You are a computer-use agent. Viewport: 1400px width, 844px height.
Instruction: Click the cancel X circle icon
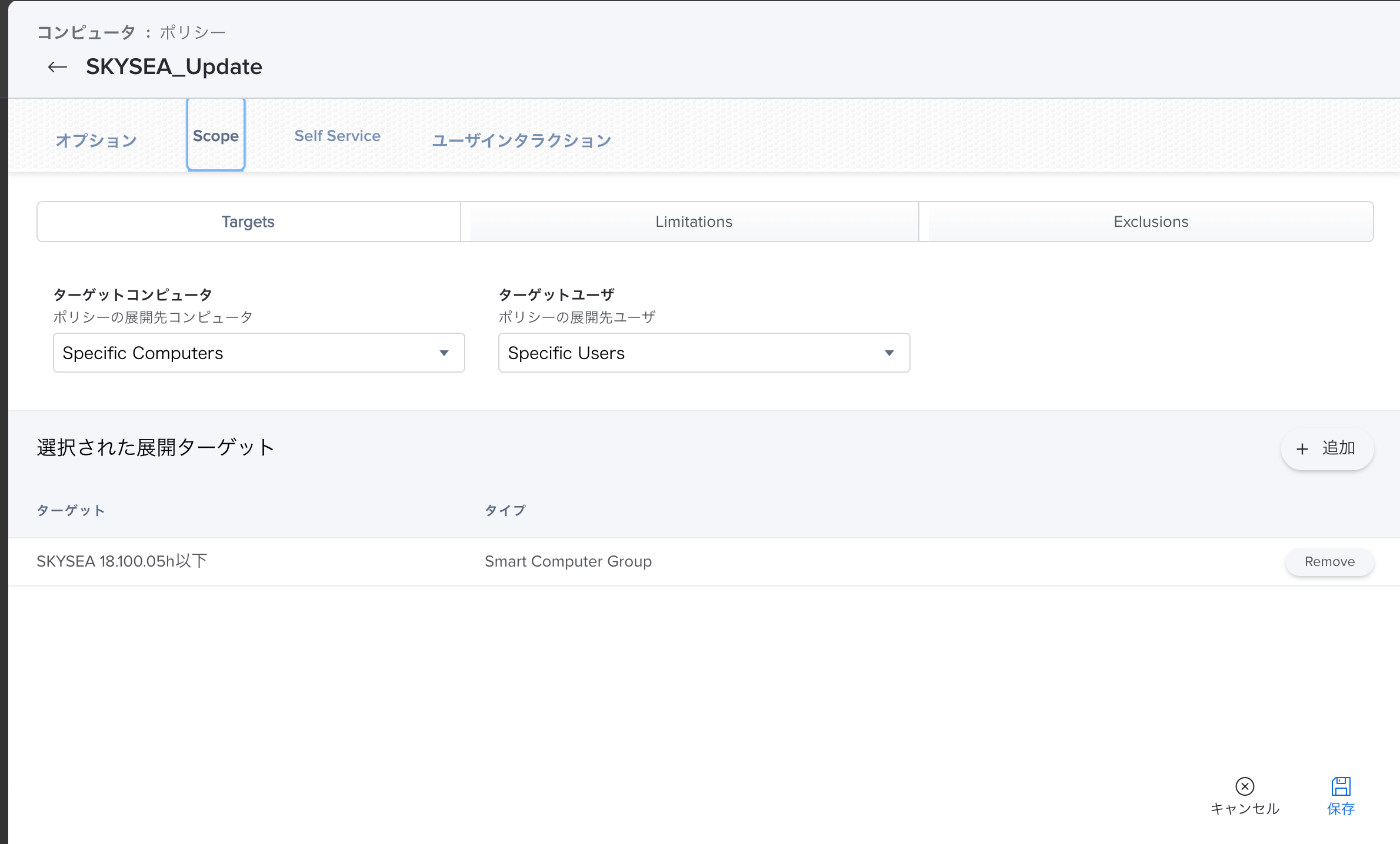coord(1245,786)
